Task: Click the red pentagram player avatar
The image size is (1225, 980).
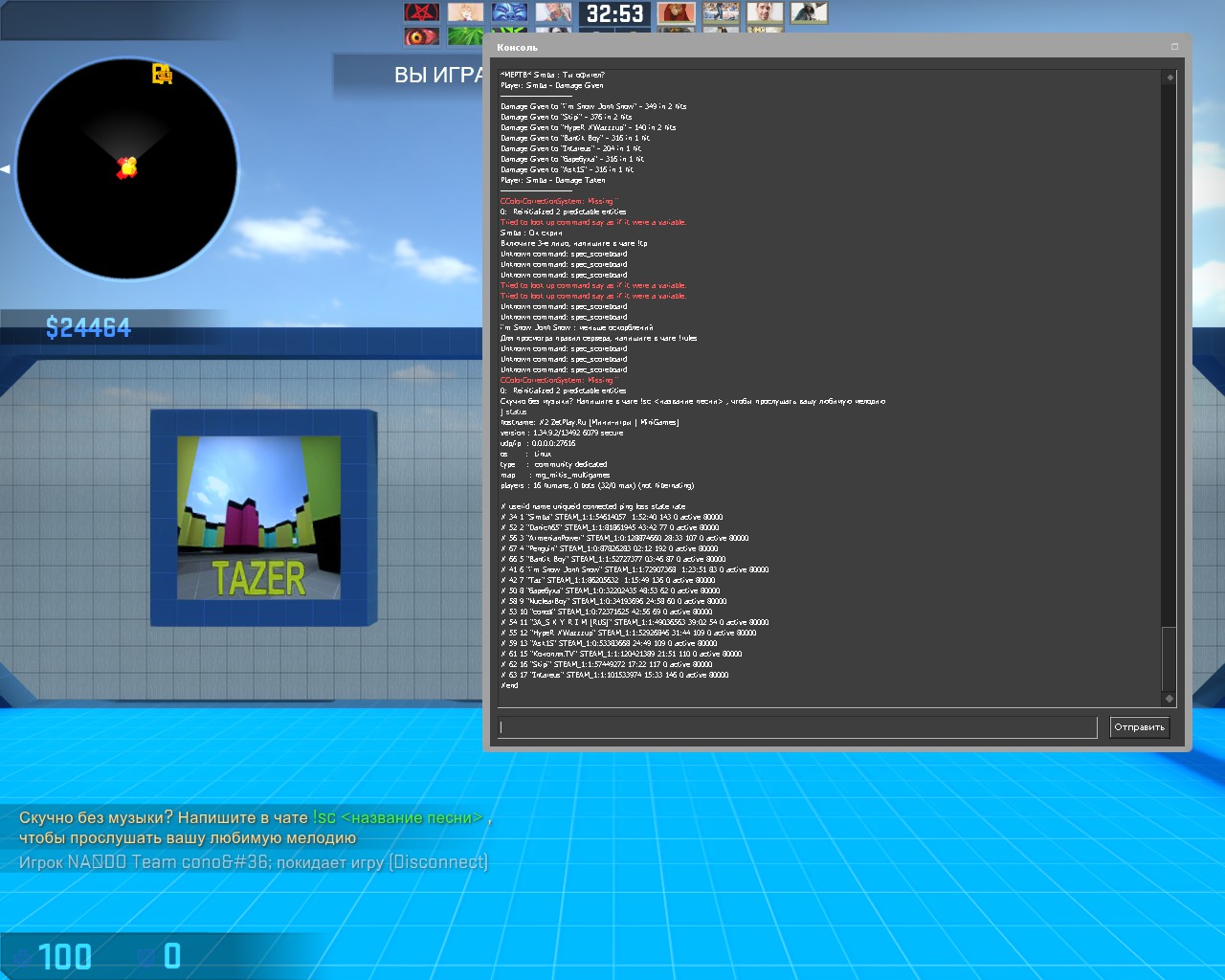Action: coord(421,12)
